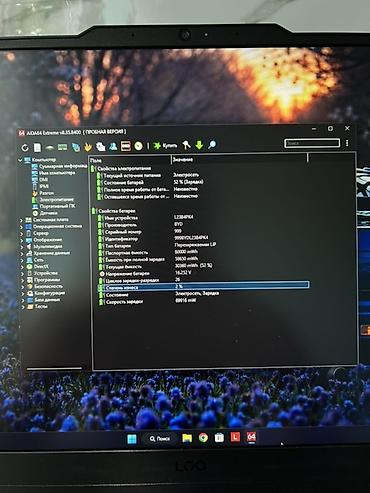Open Google Chrome from the taskbar
This screenshot has width=370, height=493.
click(203, 438)
